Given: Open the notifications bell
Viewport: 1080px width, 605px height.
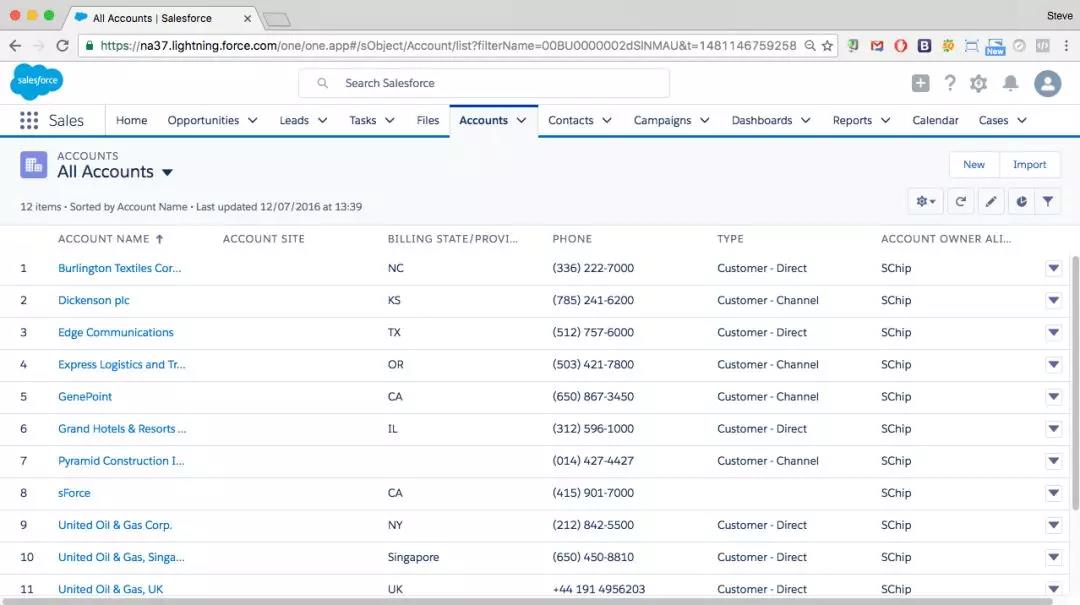Looking at the screenshot, I should pyautogui.click(x=1011, y=84).
